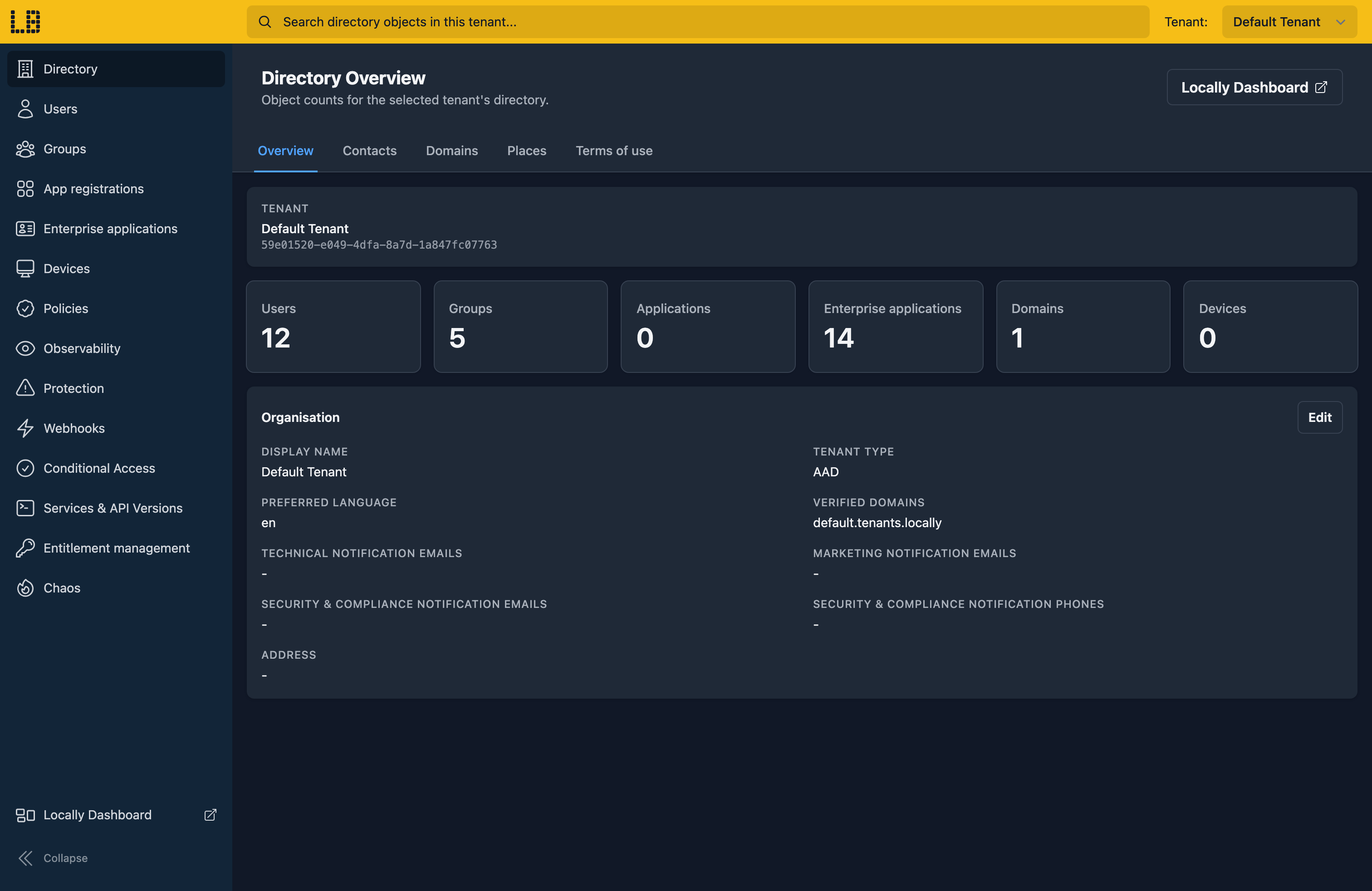Click the Directory building icon in sidebar
The width and height of the screenshot is (1372, 891).
25,69
